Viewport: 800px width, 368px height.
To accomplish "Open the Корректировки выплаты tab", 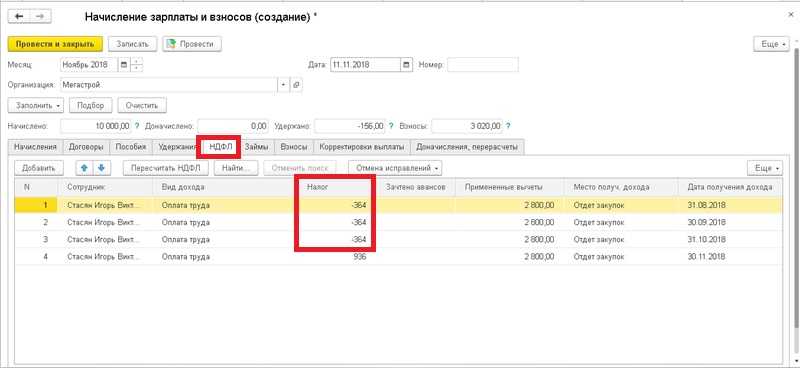I will 362,147.
